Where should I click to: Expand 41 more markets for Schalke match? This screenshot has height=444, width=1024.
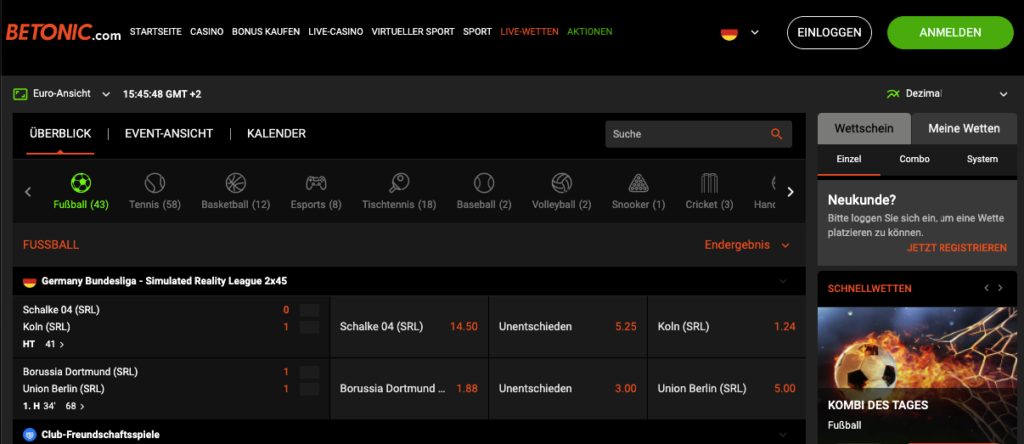coord(55,344)
